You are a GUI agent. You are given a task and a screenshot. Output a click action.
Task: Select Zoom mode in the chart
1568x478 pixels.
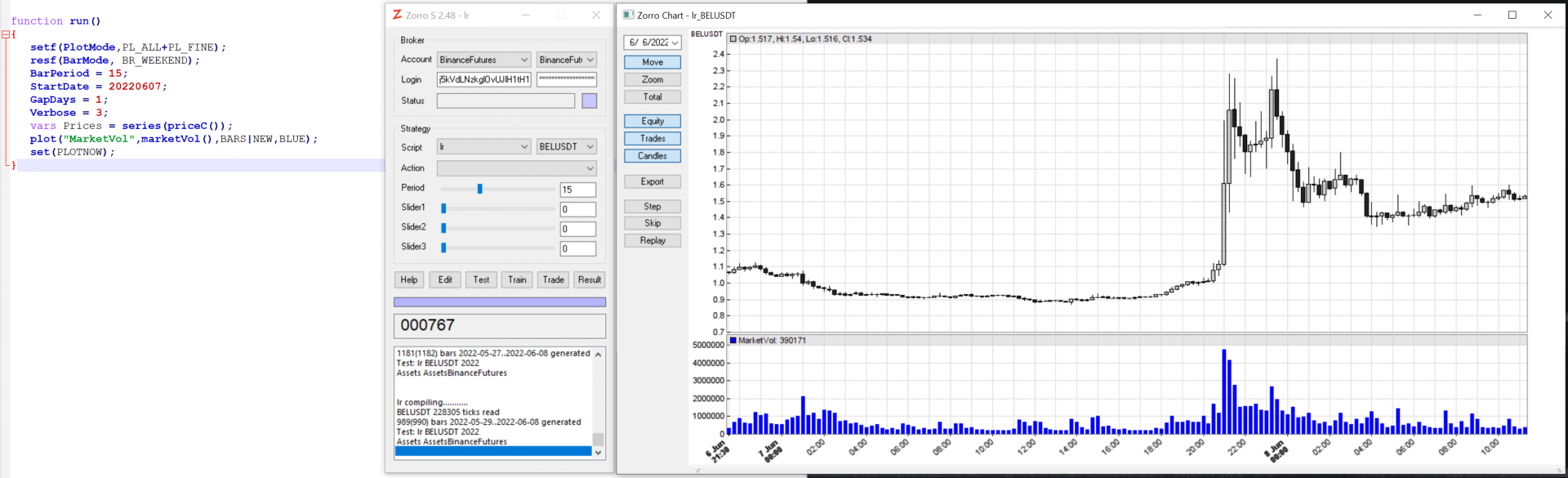(652, 79)
